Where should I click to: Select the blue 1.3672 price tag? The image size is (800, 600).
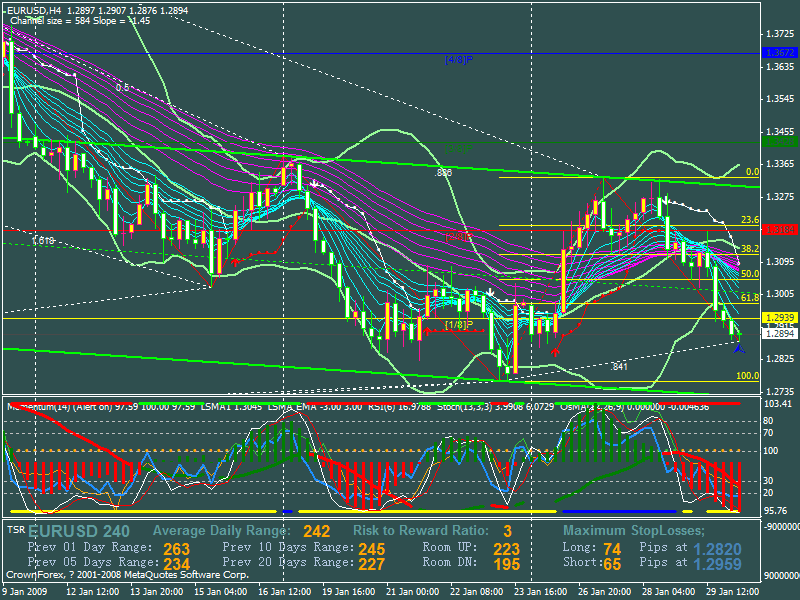pos(778,52)
